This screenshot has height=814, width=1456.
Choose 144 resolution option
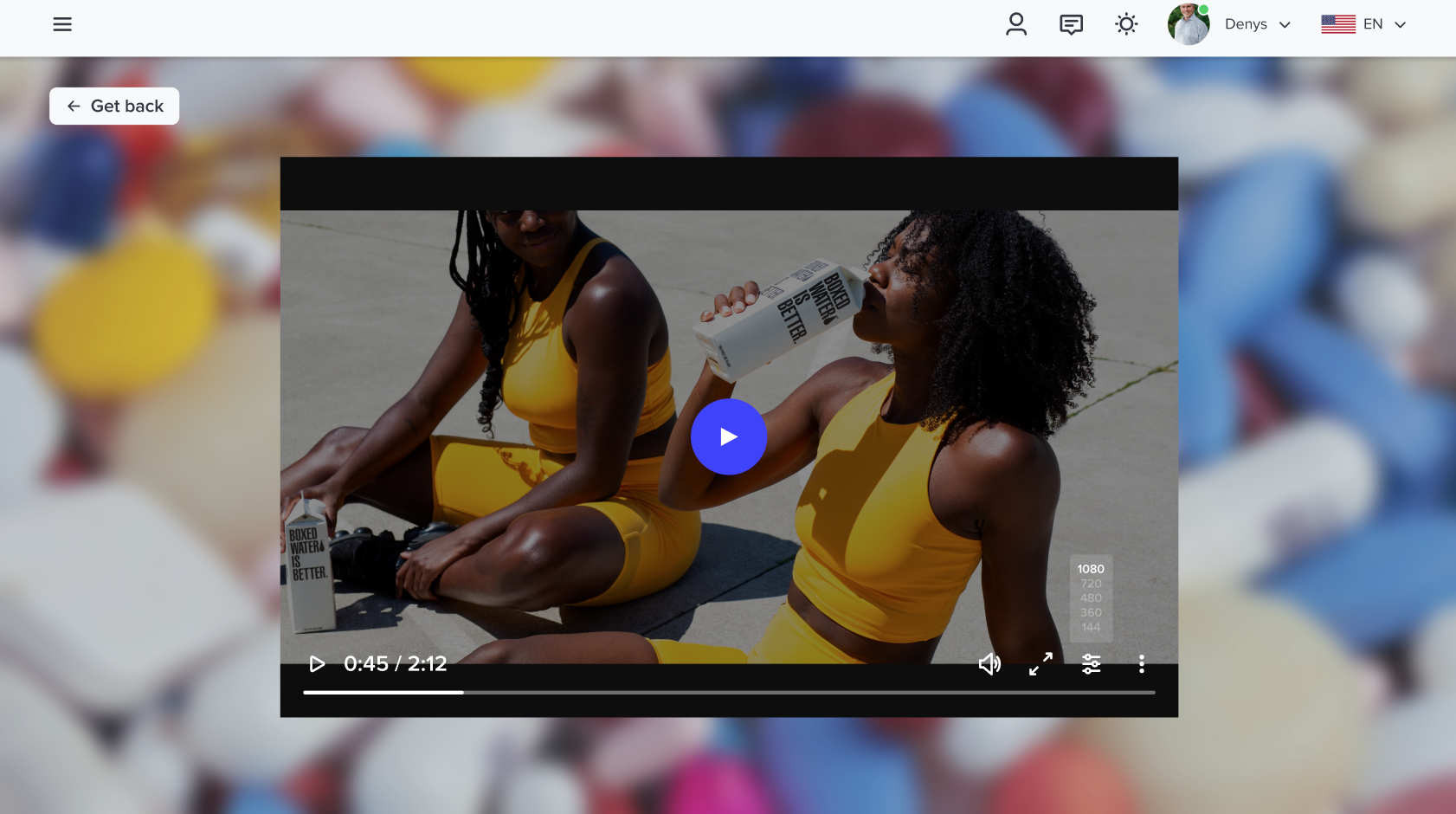tap(1091, 627)
